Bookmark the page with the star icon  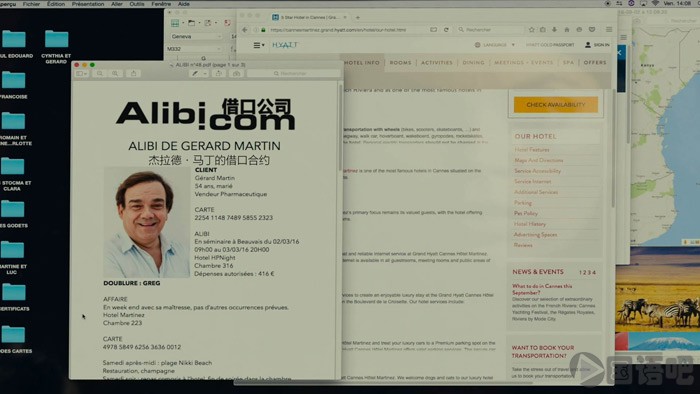tap(531, 30)
